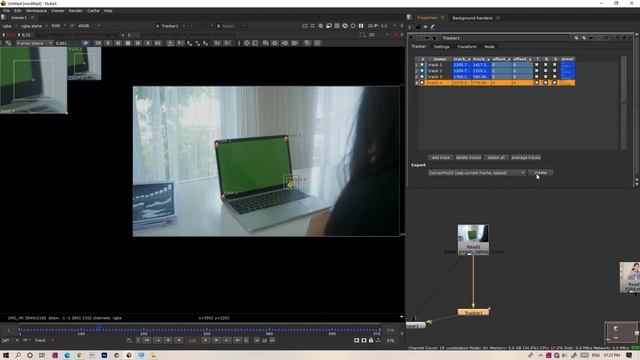Open the Input frame range dropdown
Viewport: 640px width, 360px height.
tap(44, 340)
